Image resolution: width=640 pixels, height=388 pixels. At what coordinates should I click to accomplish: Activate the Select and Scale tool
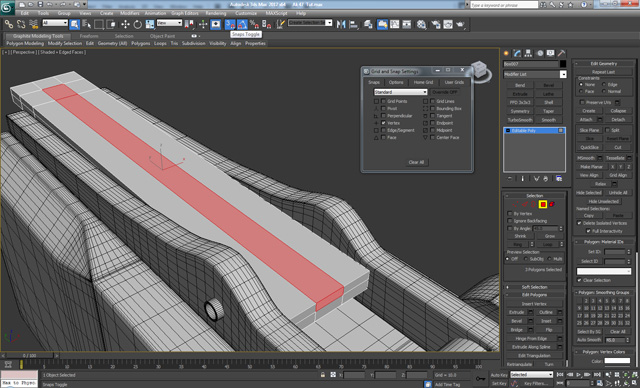[x=150, y=24]
